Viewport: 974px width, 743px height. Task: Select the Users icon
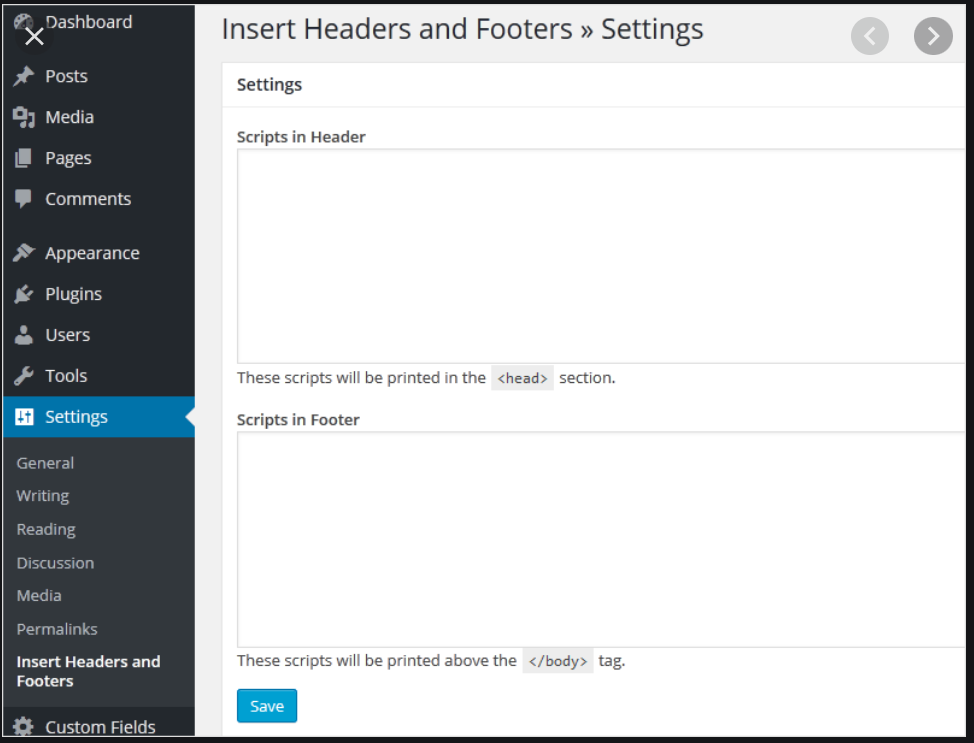[24, 334]
